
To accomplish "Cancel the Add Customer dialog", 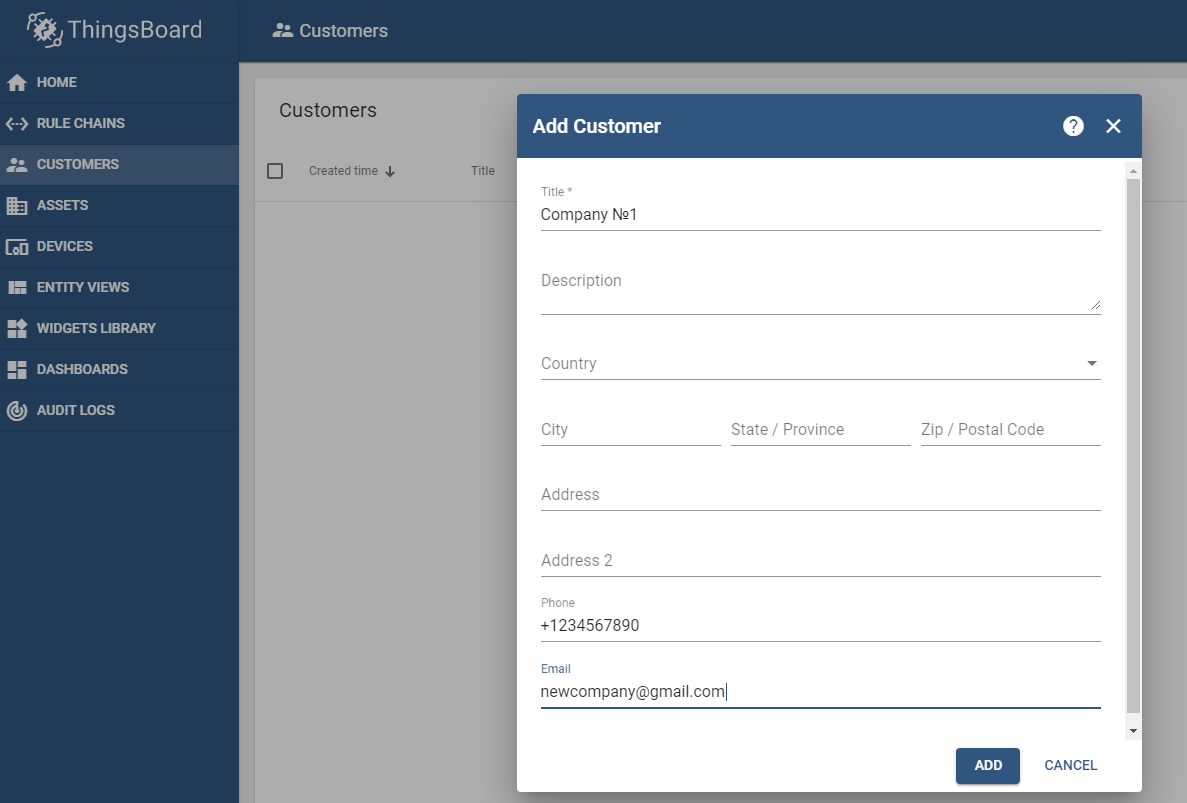I will pyautogui.click(x=1070, y=765).
